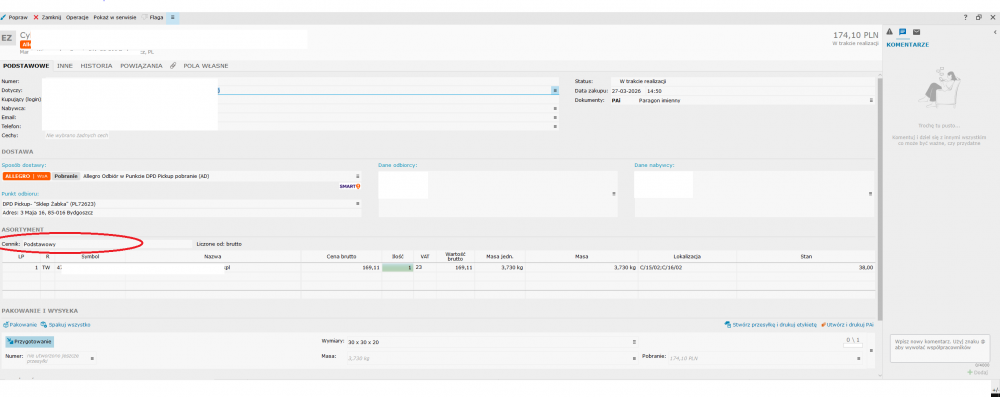Open the Dokumenty field menu button

[x=871, y=100]
